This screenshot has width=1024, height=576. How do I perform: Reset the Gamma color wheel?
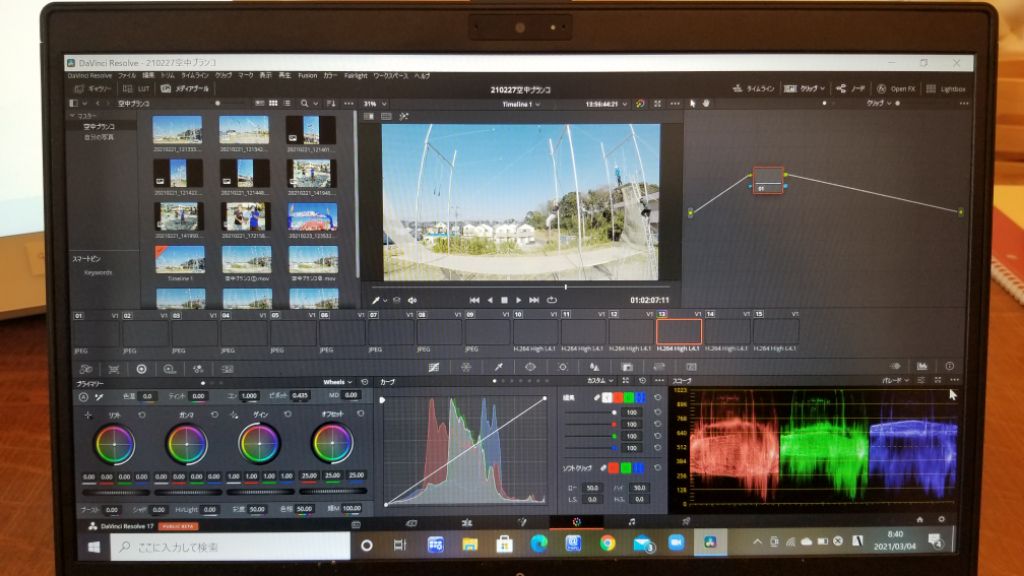point(217,413)
